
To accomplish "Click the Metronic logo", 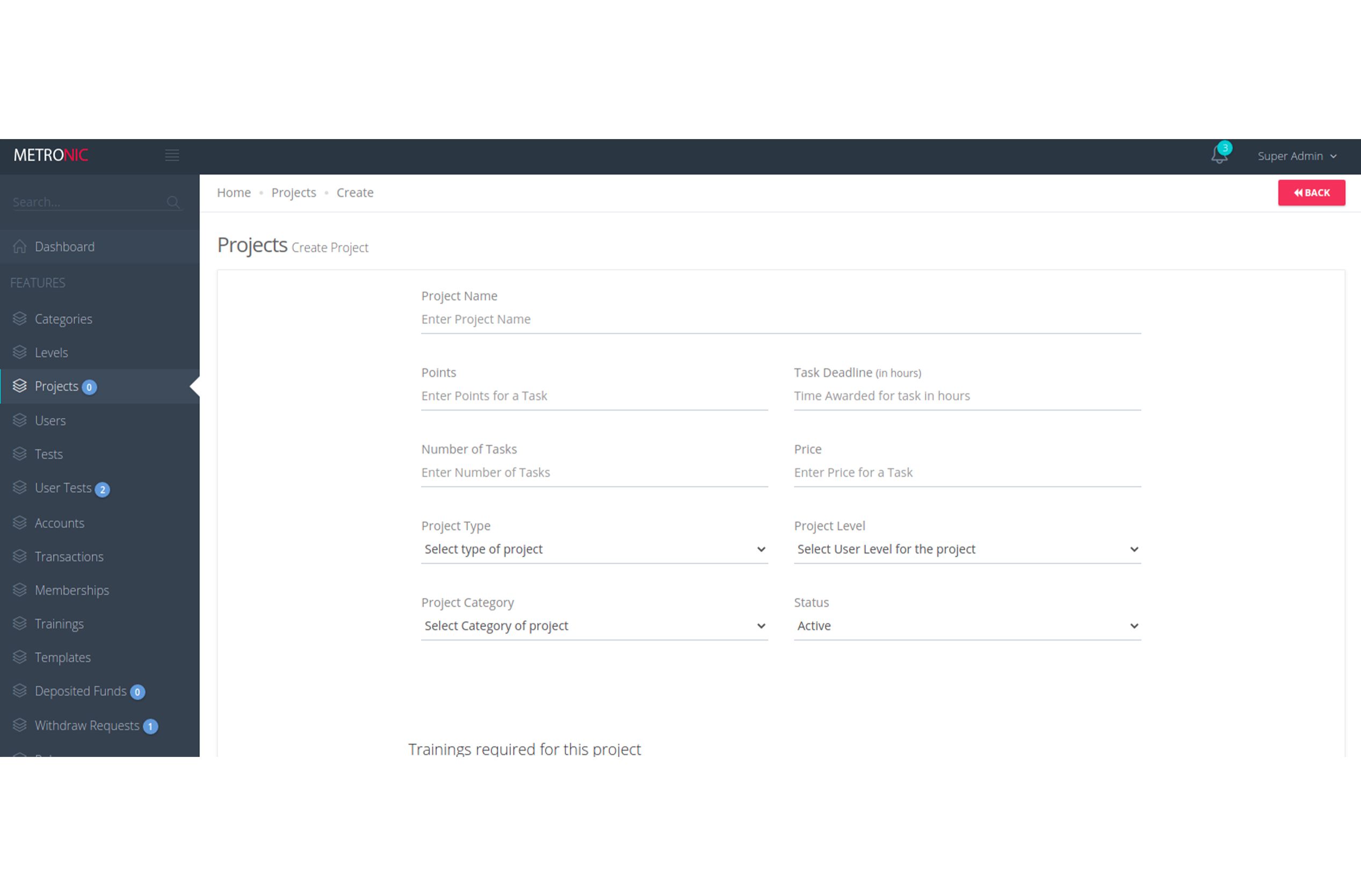I will (x=51, y=156).
